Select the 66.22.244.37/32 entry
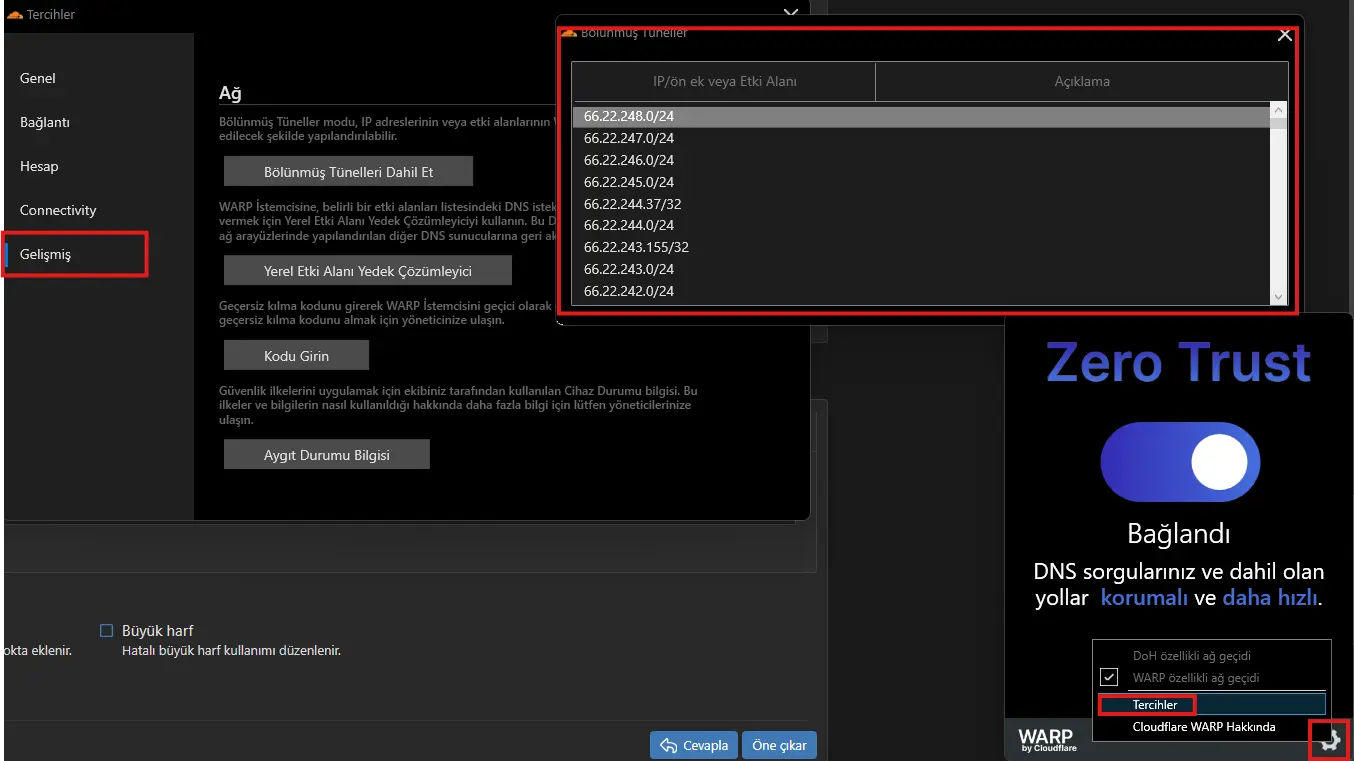This screenshot has width=1354, height=761. point(921,204)
